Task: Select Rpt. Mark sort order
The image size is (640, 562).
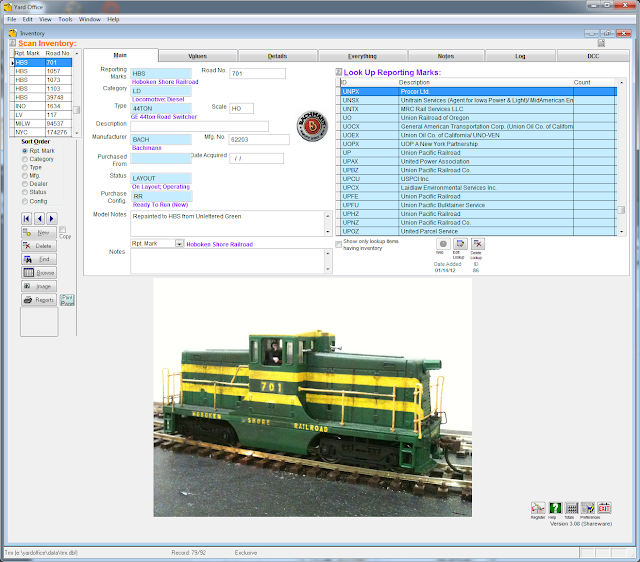Action: coord(25,151)
